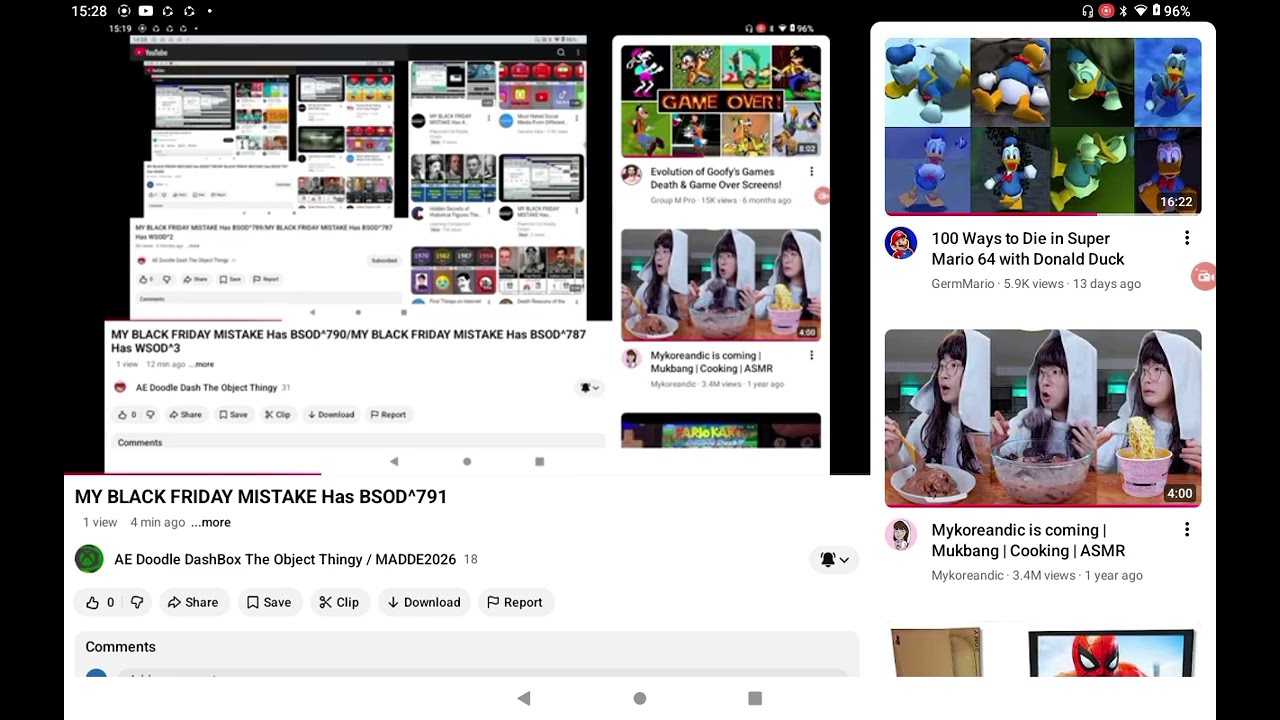Open Mykoreandic channel avatar in the sidebar
Image resolution: width=1280 pixels, height=720 pixels.
point(901,535)
